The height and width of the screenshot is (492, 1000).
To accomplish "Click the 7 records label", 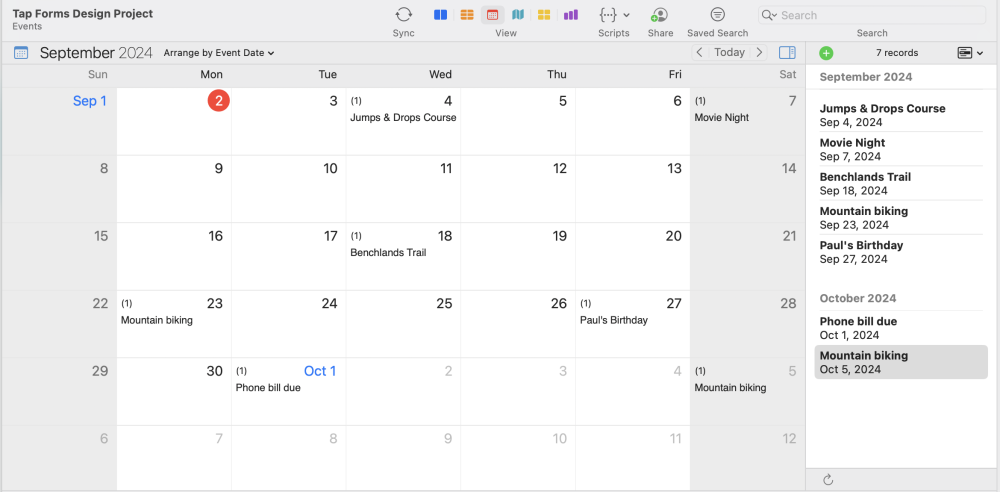I will [x=897, y=53].
